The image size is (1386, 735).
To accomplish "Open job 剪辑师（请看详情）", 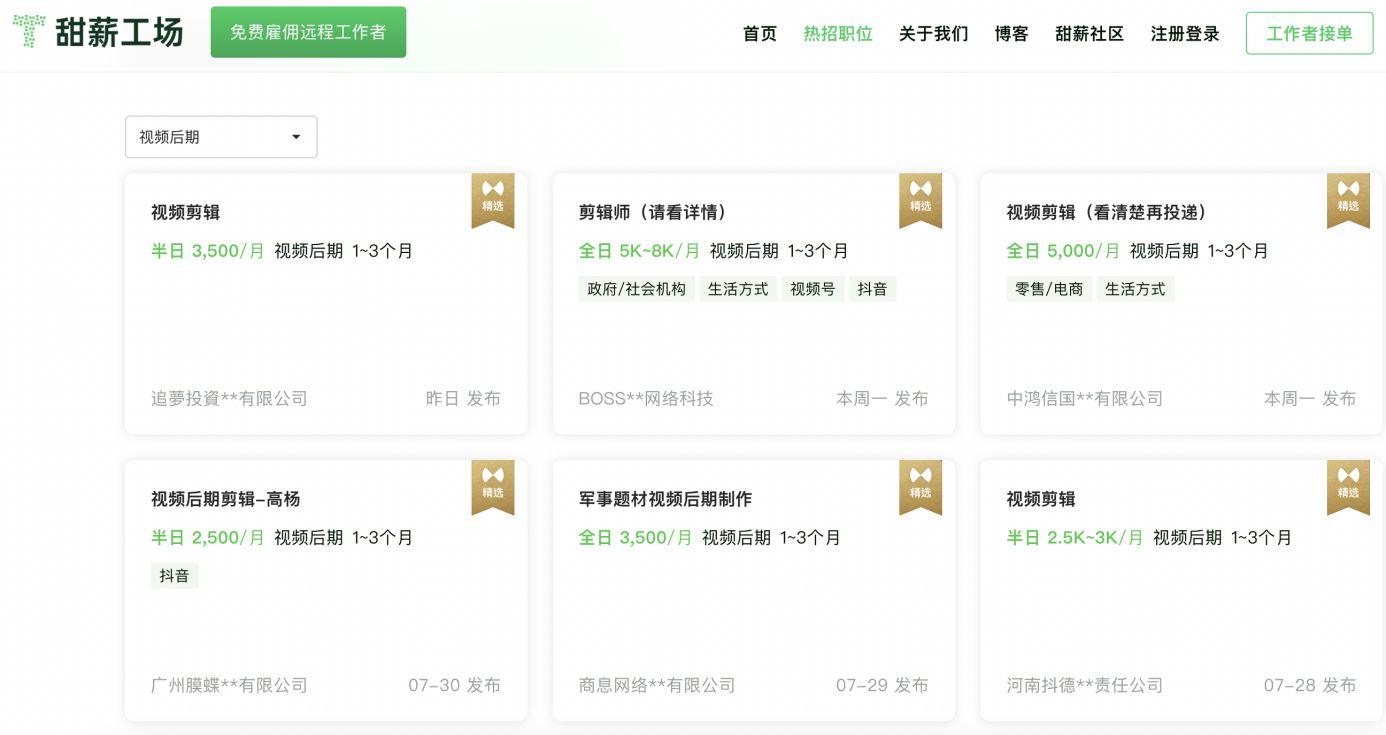I will (x=654, y=212).
